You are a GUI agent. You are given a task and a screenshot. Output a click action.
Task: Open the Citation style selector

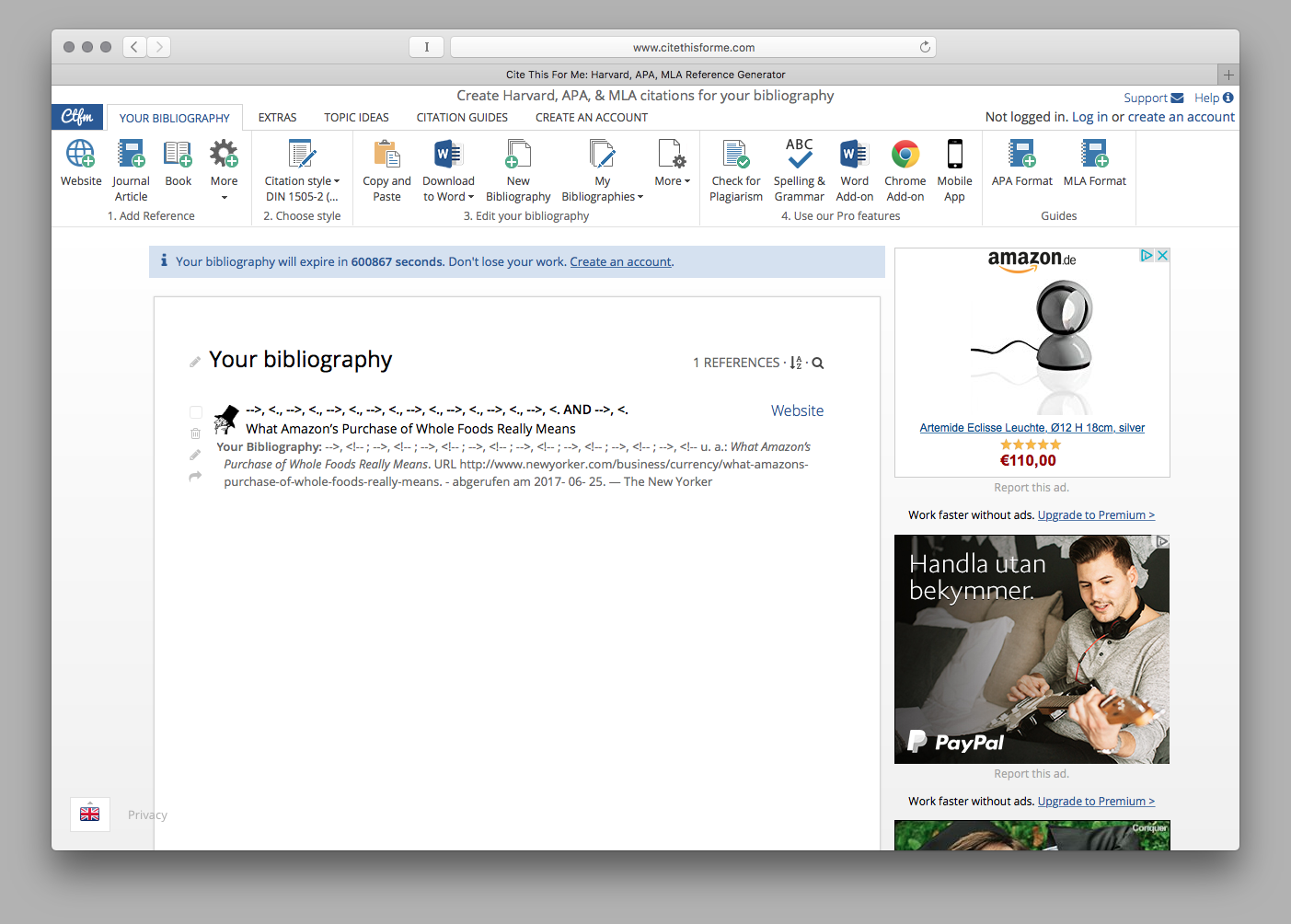point(302,170)
